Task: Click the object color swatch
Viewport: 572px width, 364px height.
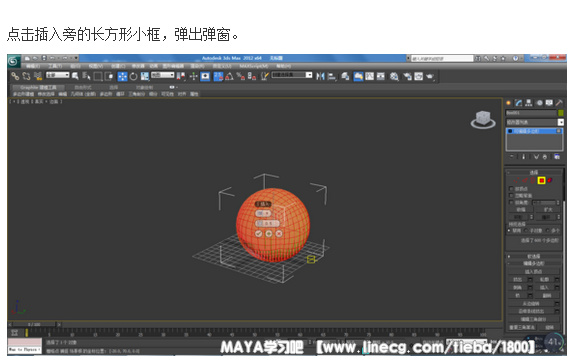Action: tap(561, 113)
